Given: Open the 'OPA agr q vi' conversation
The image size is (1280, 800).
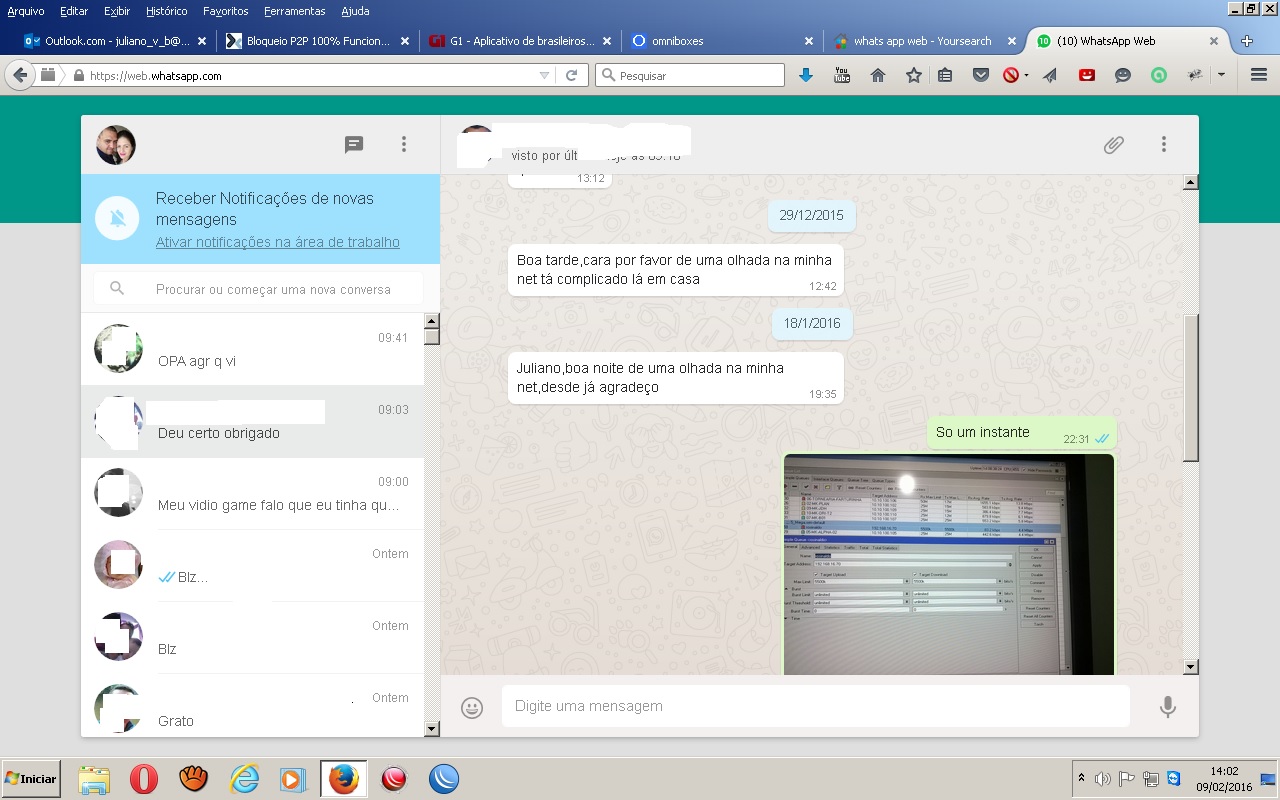Looking at the screenshot, I should 252,349.
